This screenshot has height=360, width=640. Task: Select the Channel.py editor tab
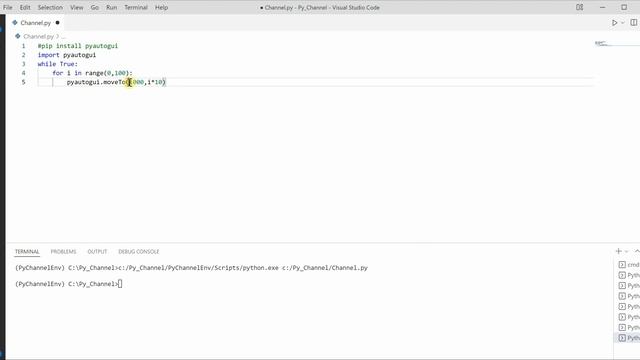36,23
